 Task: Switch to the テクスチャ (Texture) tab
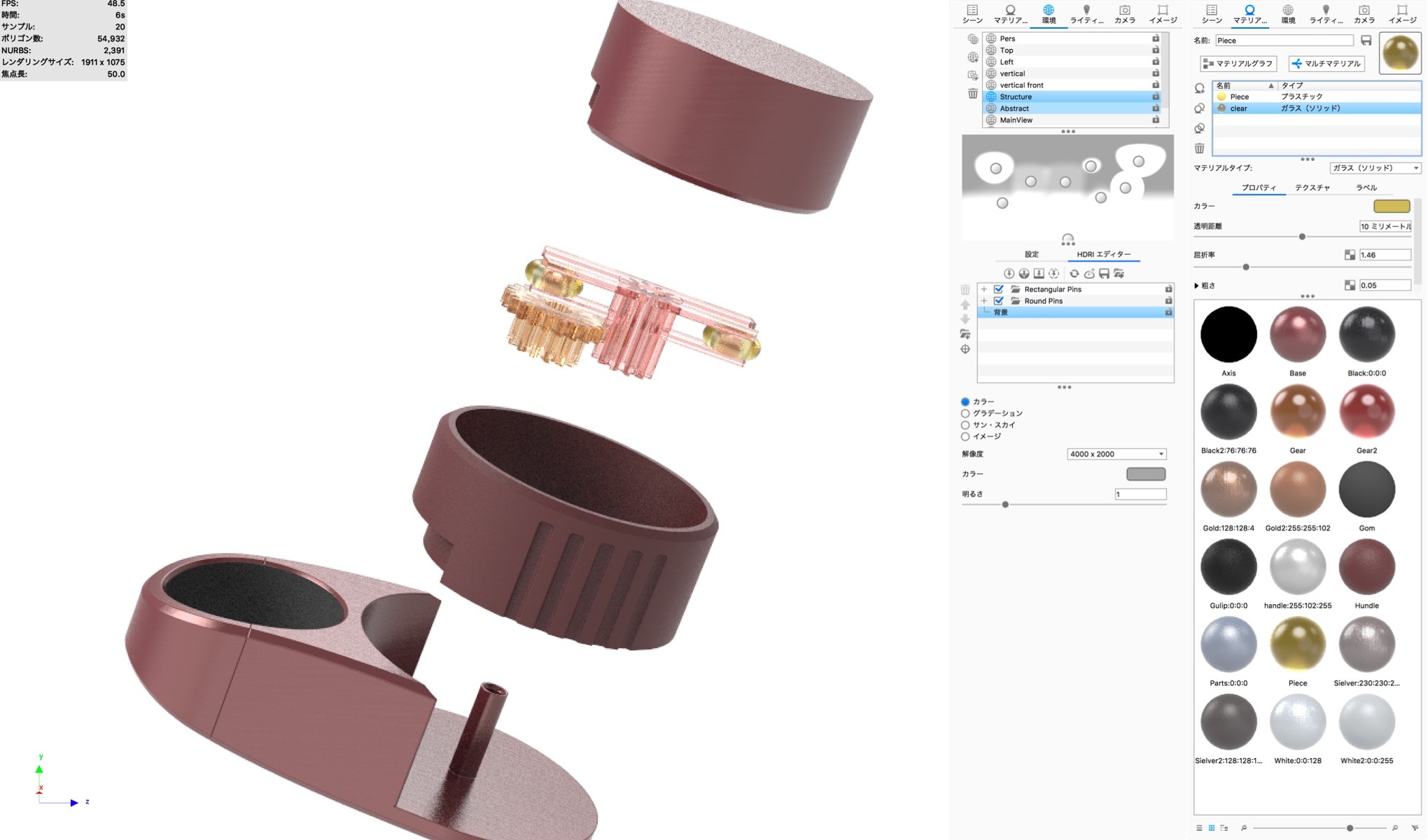1312,188
